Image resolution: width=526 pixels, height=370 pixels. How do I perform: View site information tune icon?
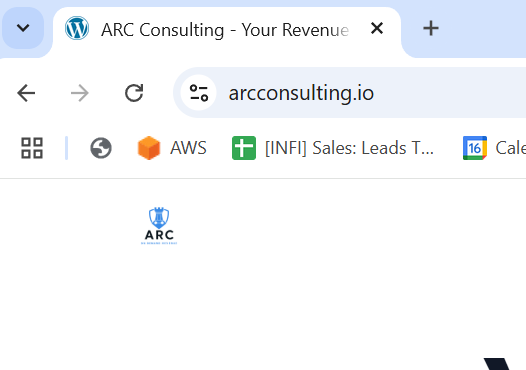[199, 93]
